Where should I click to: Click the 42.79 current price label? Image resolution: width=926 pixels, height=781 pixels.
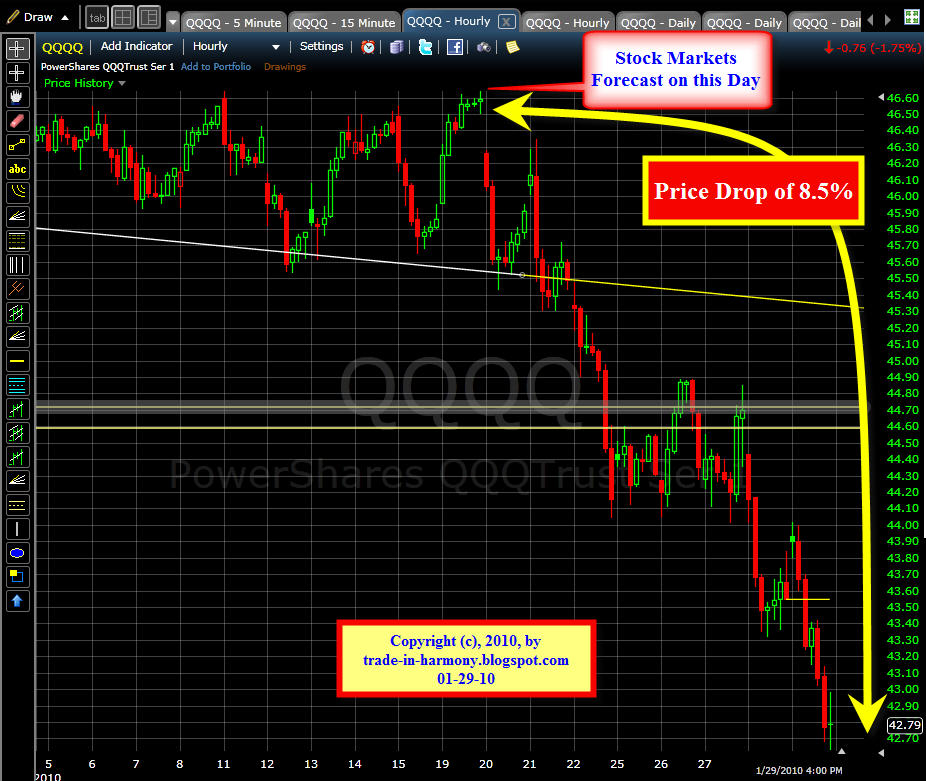(904, 725)
